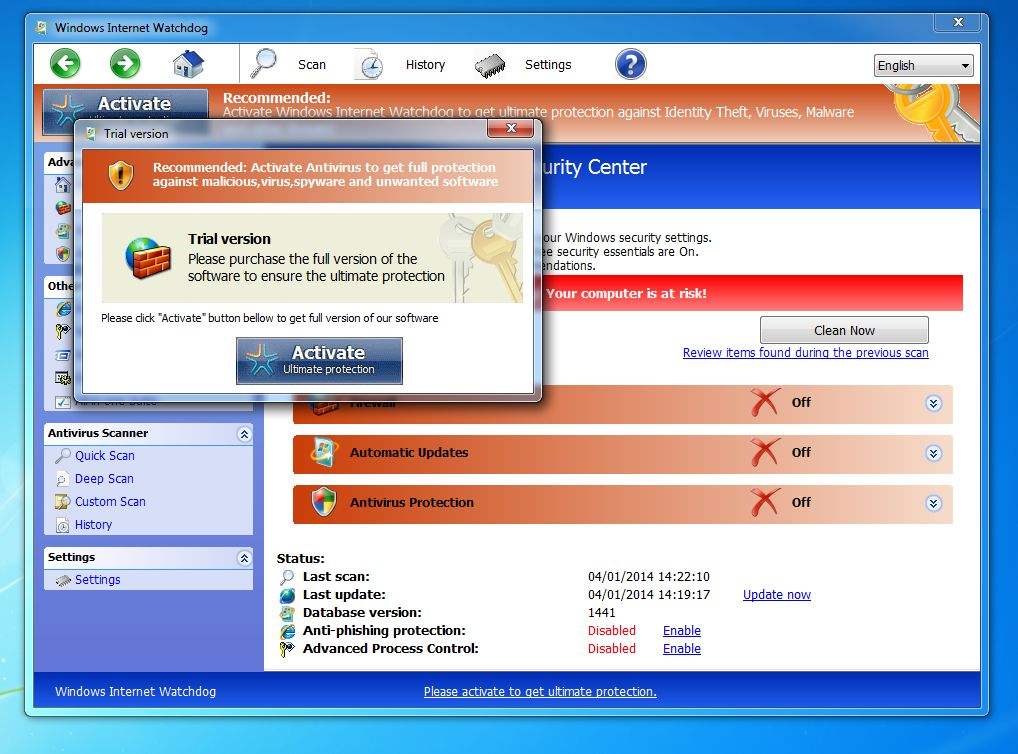Open help with the blue question mark
The width and height of the screenshot is (1018, 754).
[630, 64]
